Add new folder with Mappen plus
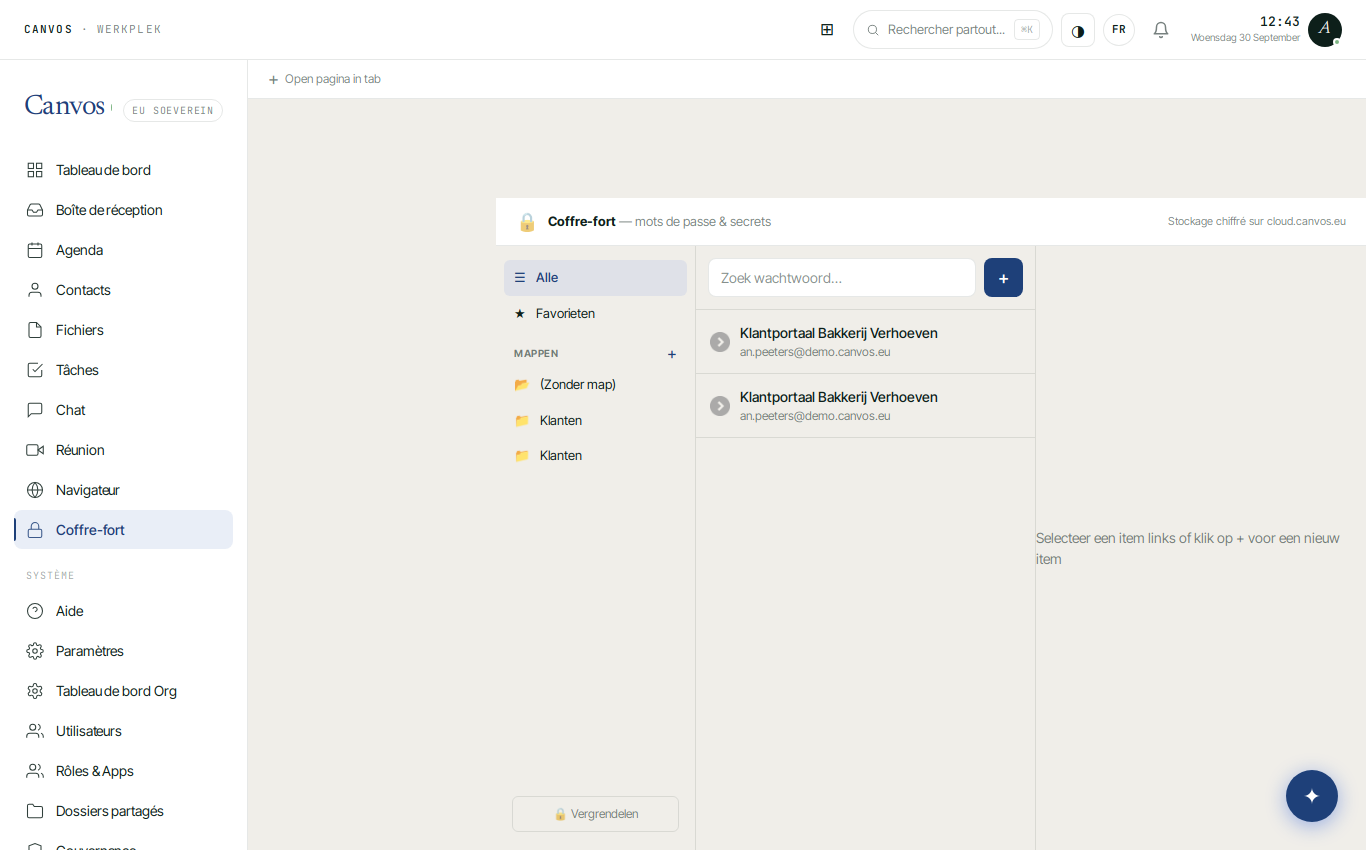This screenshot has width=1366, height=850. pyautogui.click(x=672, y=354)
